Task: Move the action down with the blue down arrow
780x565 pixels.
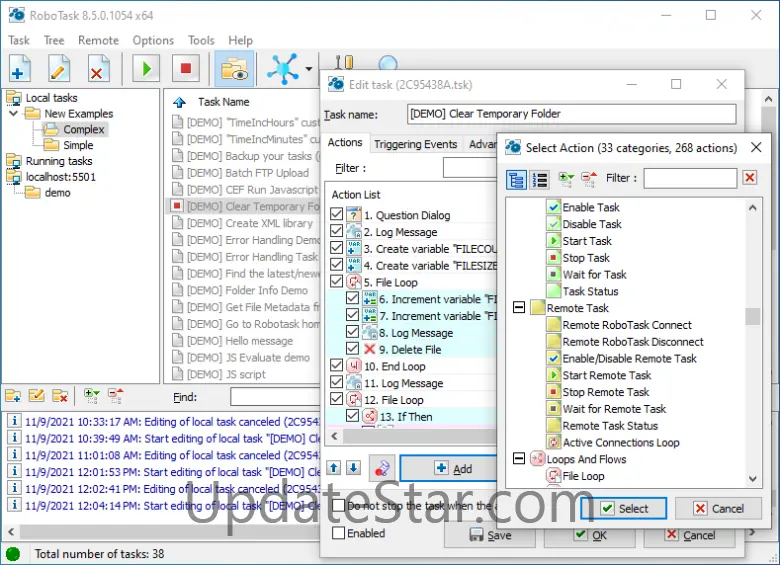Action: pyautogui.click(x=354, y=468)
